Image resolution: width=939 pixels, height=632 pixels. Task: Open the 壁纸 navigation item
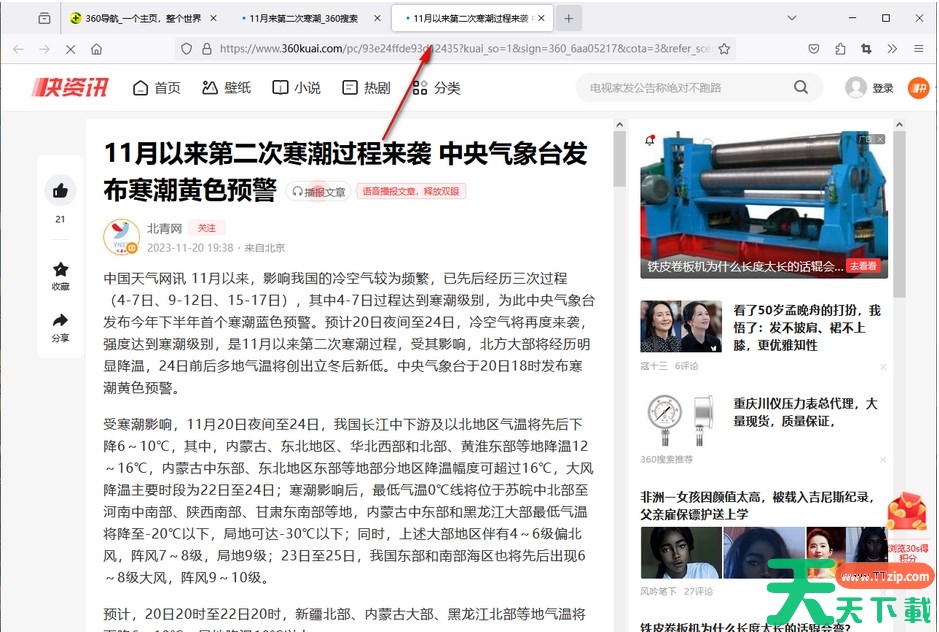[226, 88]
